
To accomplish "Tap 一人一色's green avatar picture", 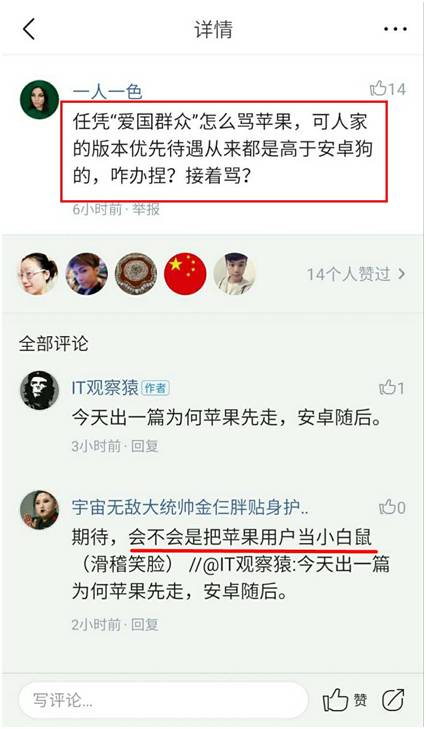I will point(40,99).
